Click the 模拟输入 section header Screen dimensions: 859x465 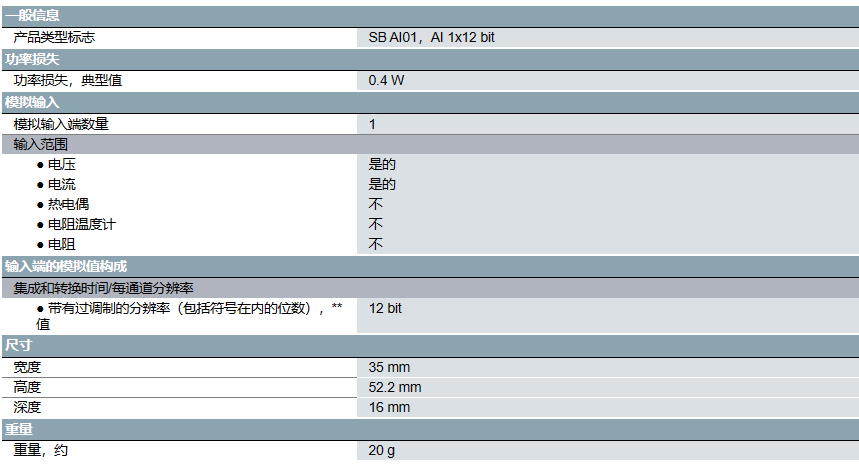pos(32,102)
